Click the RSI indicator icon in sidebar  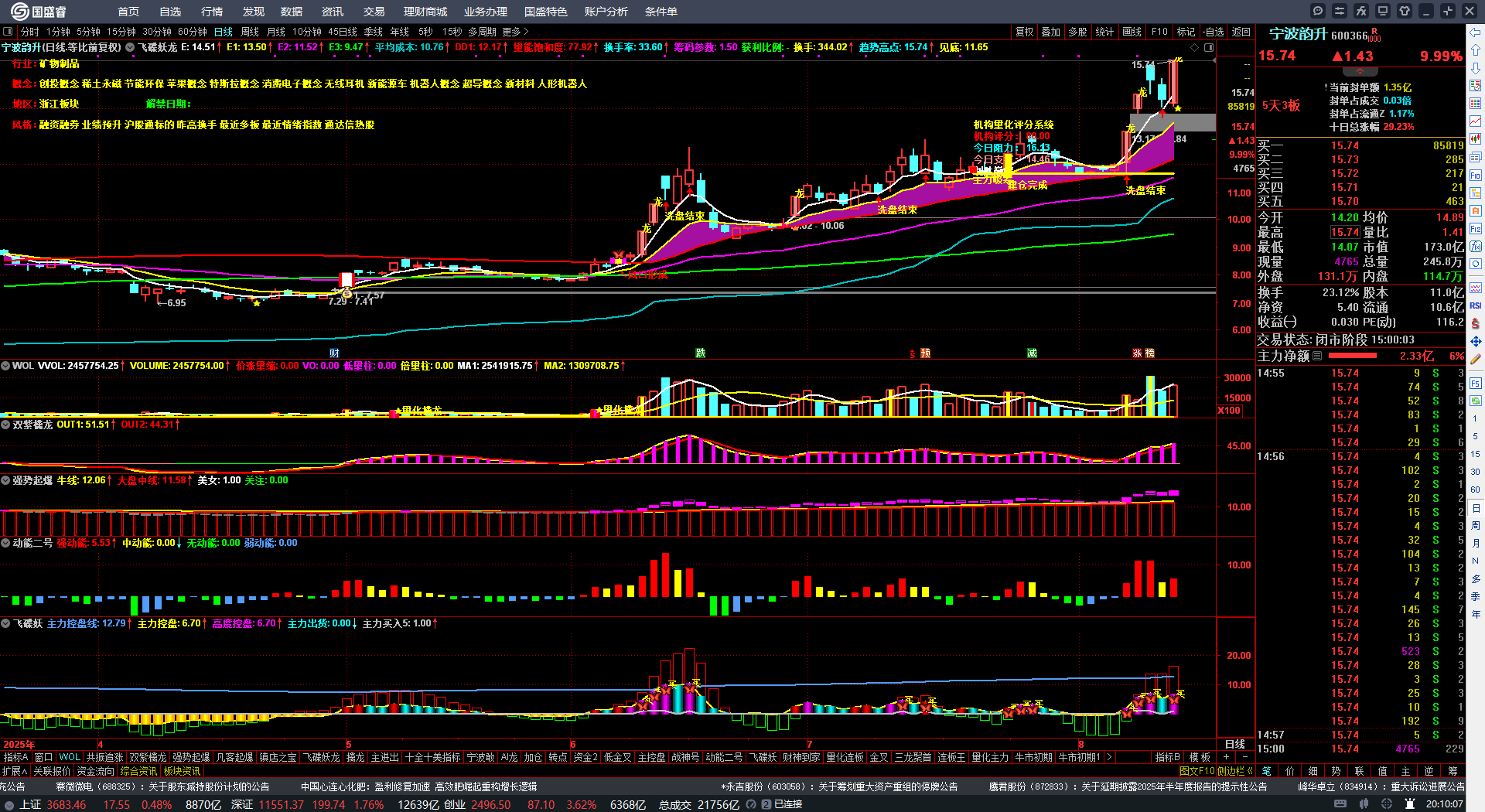[x=1476, y=305]
